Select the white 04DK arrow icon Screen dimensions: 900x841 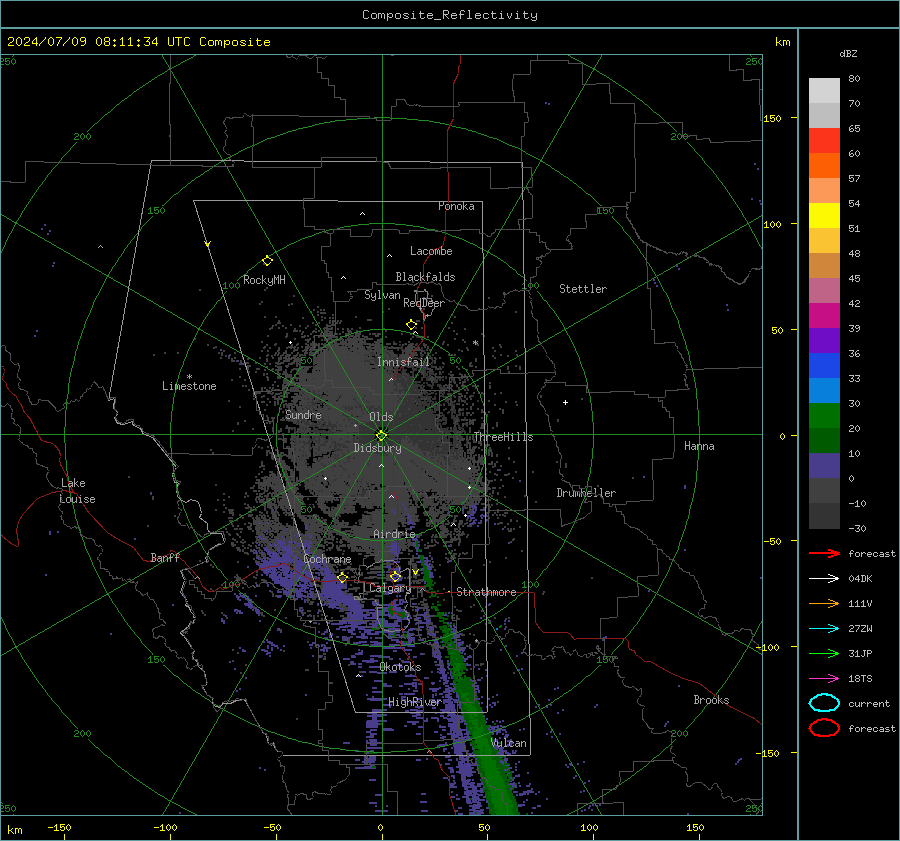point(824,578)
